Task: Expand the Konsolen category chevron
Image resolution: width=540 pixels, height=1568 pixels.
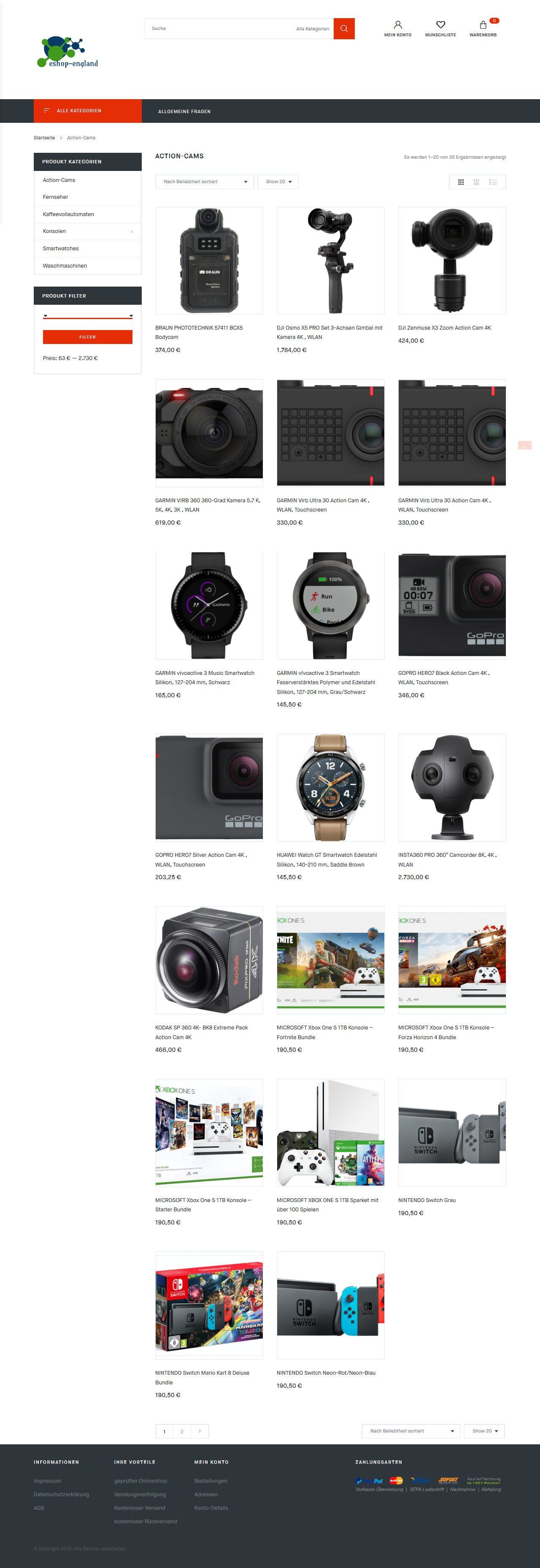Action: point(131,231)
